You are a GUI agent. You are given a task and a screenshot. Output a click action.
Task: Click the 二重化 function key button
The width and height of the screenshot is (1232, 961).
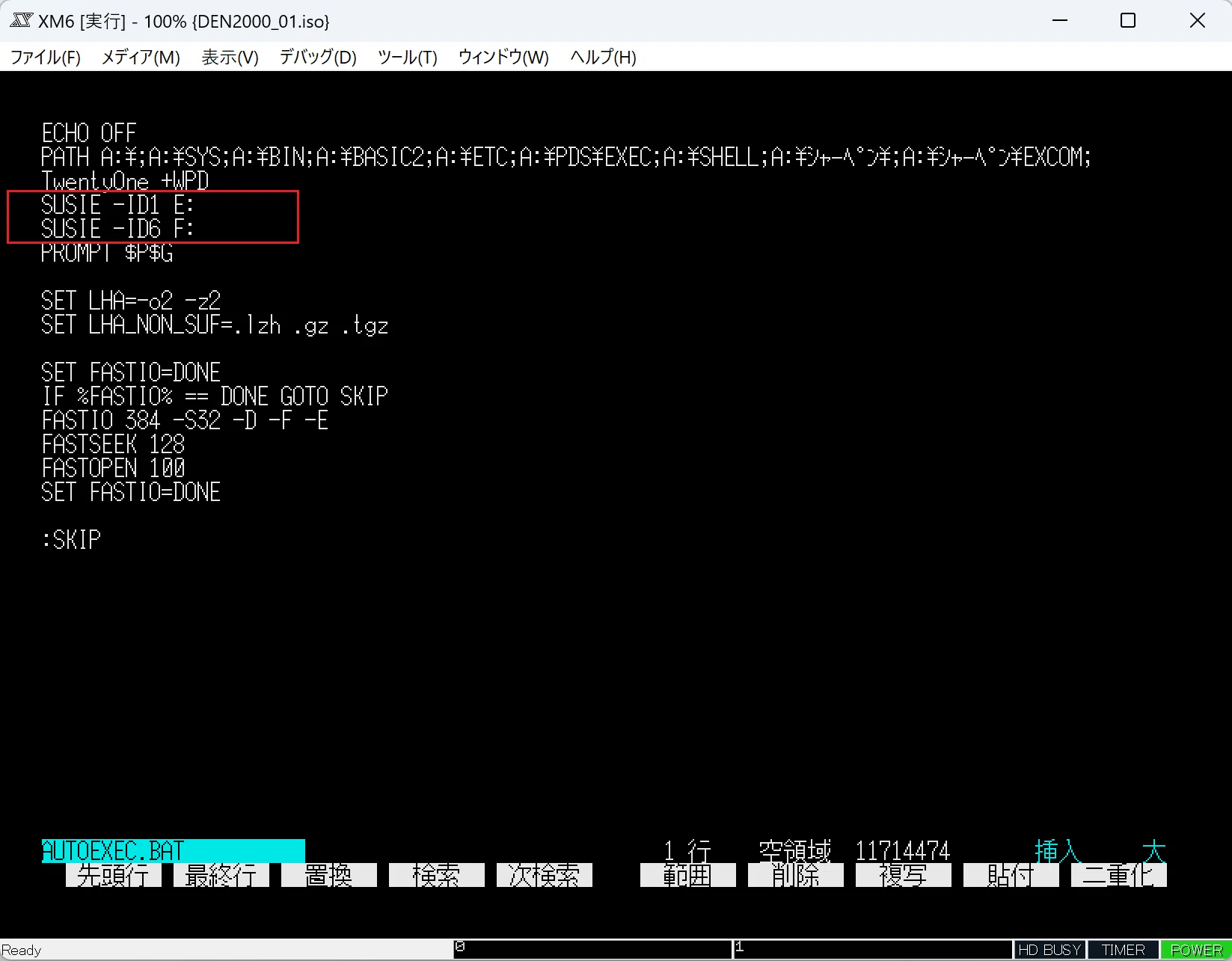point(1119,875)
